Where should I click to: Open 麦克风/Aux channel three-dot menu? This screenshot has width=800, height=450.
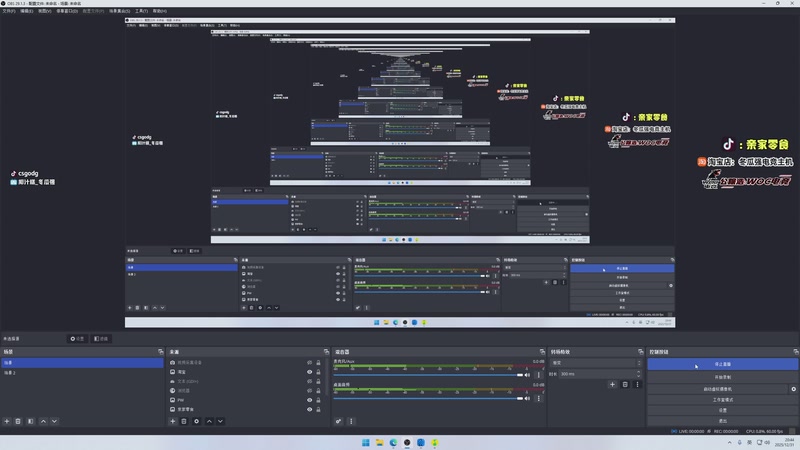538,375
